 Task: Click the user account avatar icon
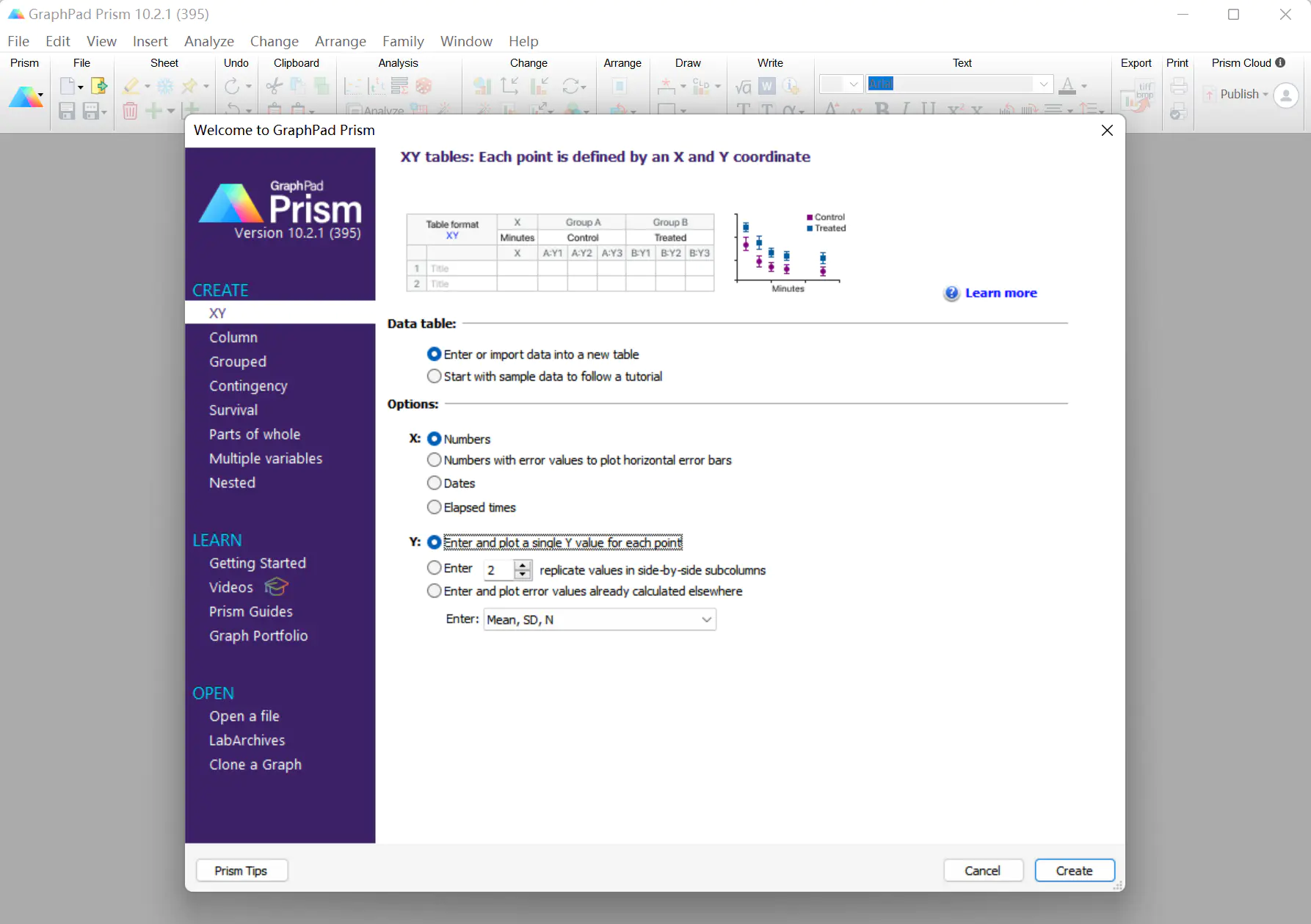pyautogui.click(x=1286, y=95)
